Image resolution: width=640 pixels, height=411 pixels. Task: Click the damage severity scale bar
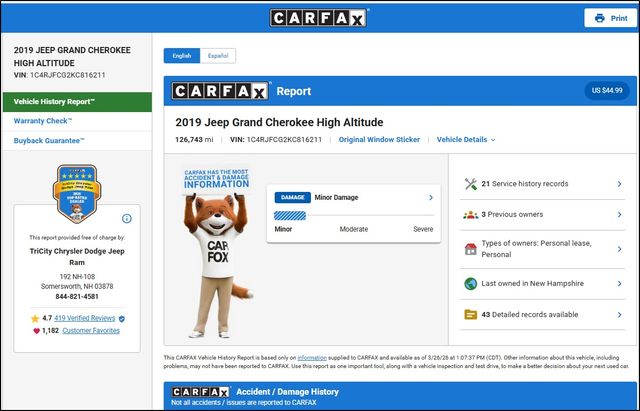click(x=354, y=216)
